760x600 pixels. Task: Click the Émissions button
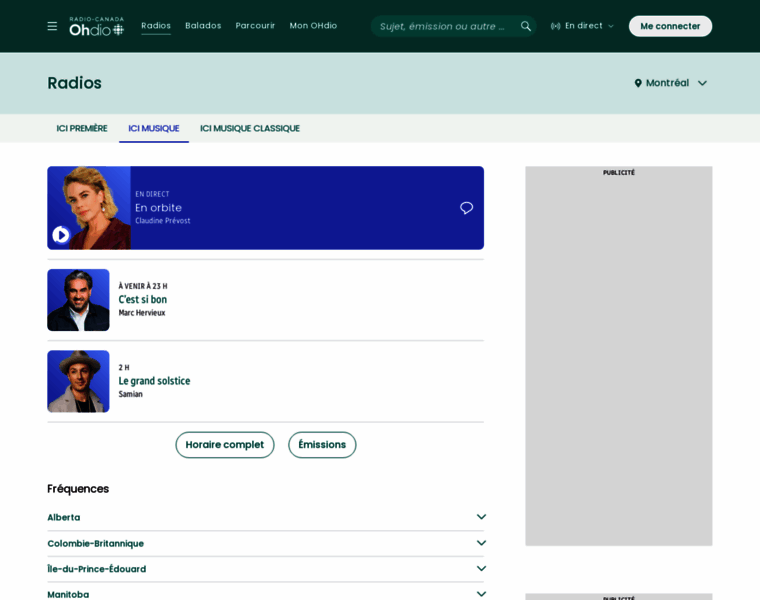pos(322,444)
